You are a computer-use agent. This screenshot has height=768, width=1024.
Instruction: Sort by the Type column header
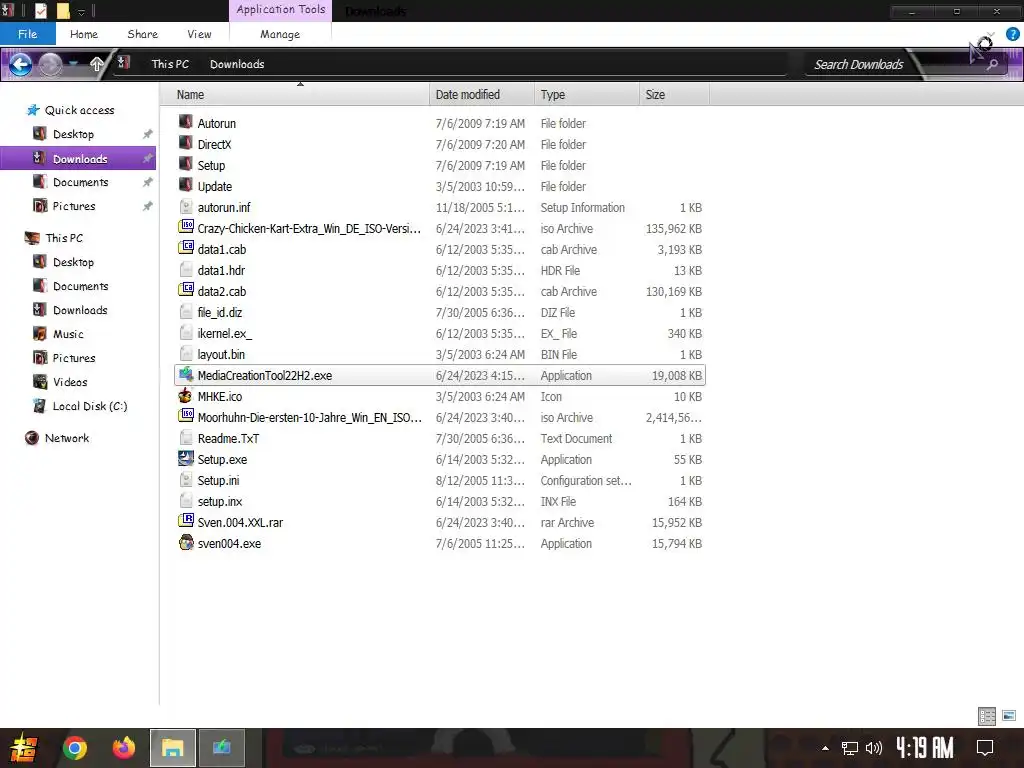pos(586,95)
